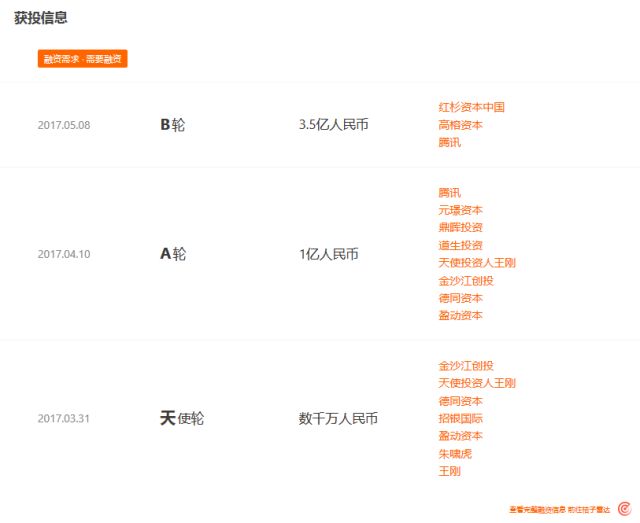This screenshot has height=523, width=640.
Task: Open investor 红杉资本中国 in B轮
Action: click(x=471, y=107)
